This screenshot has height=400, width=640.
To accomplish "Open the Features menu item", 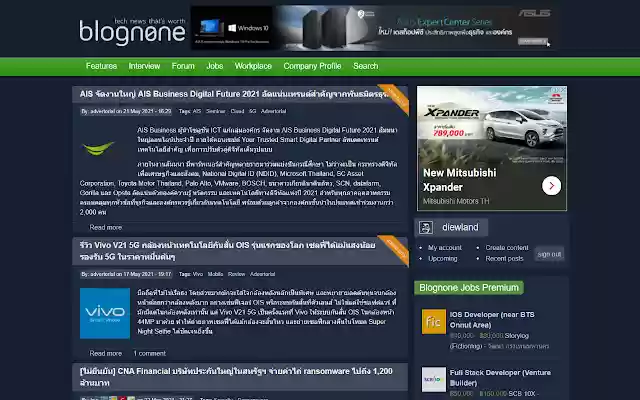I will (101, 66).
